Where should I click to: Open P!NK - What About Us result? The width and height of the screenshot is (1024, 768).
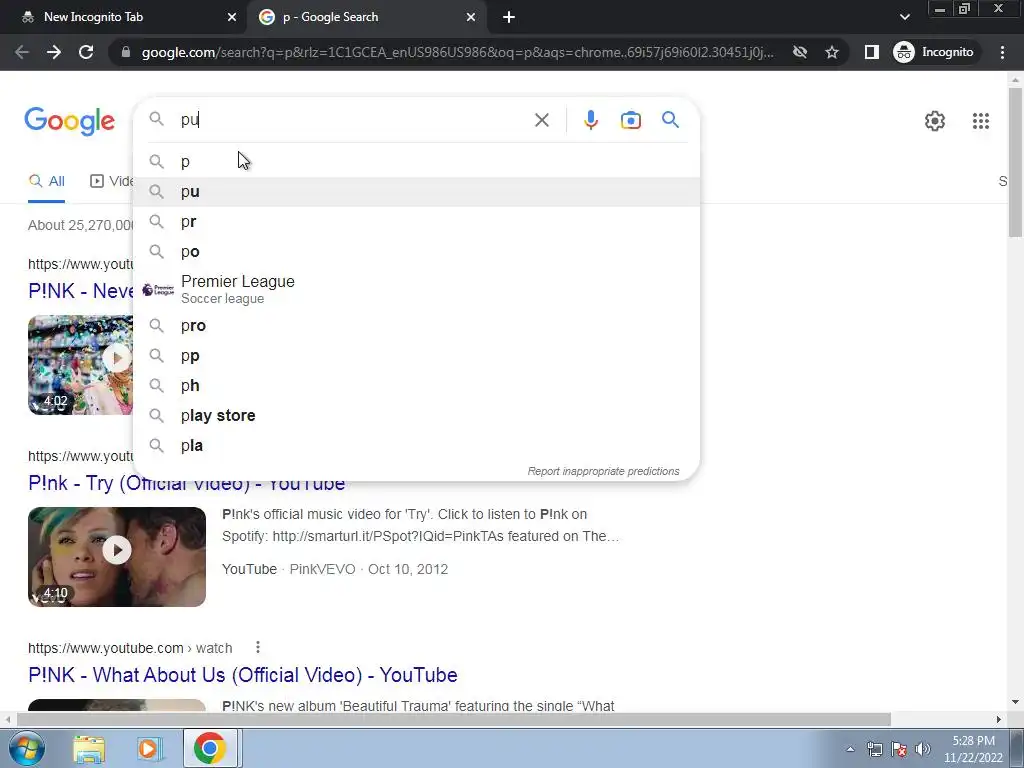tap(242, 675)
